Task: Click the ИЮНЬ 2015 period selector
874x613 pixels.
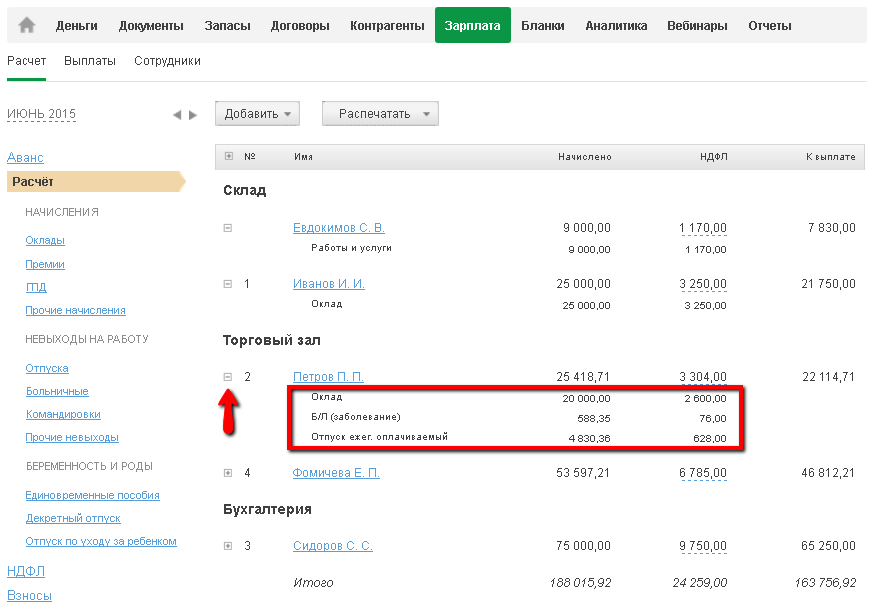Action: [41, 114]
